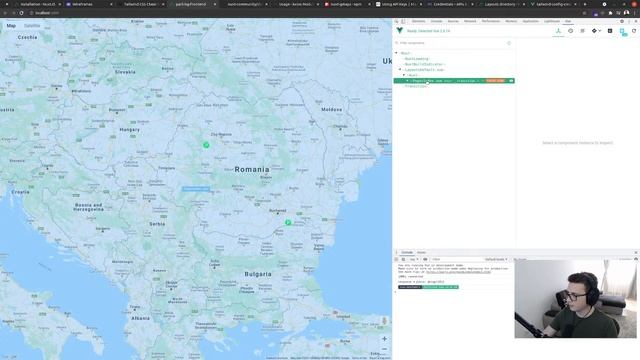
Task: Open the Vue devtools Events list icon
Action: click(x=582, y=31)
